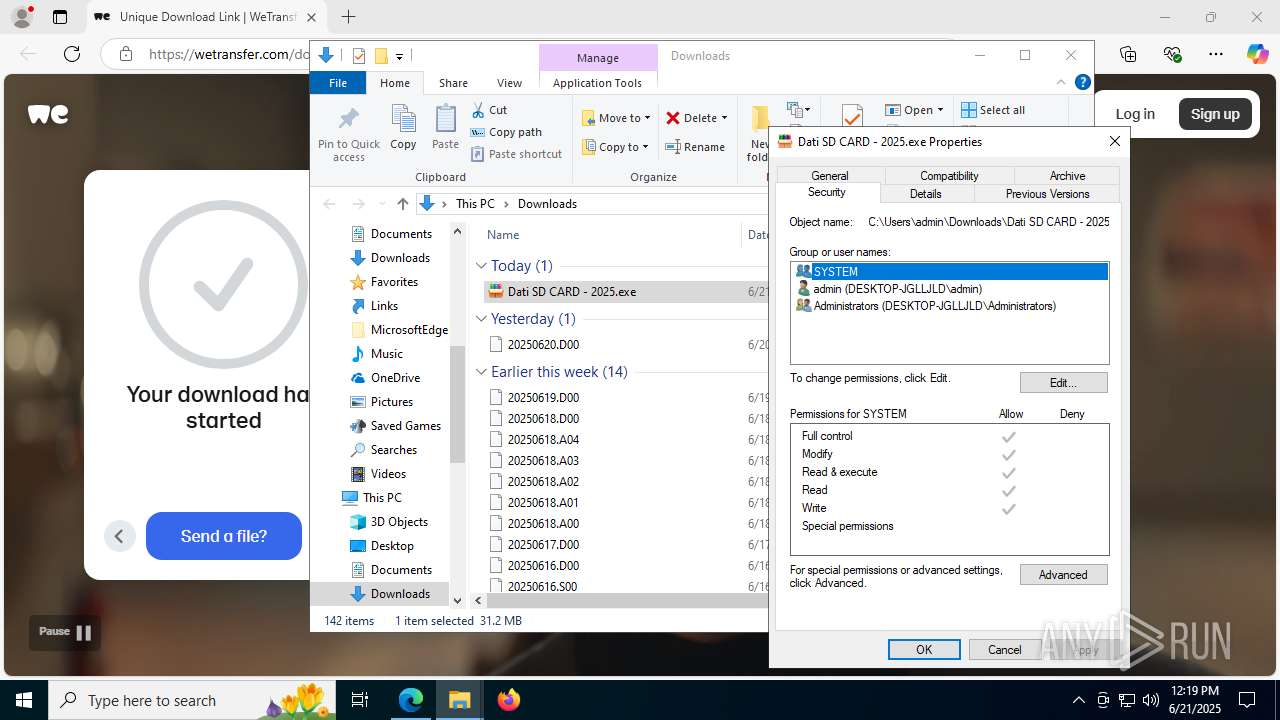This screenshot has width=1280, height=720.
Task: Switch to the Compatibility tab
Action: pos(949,176)
